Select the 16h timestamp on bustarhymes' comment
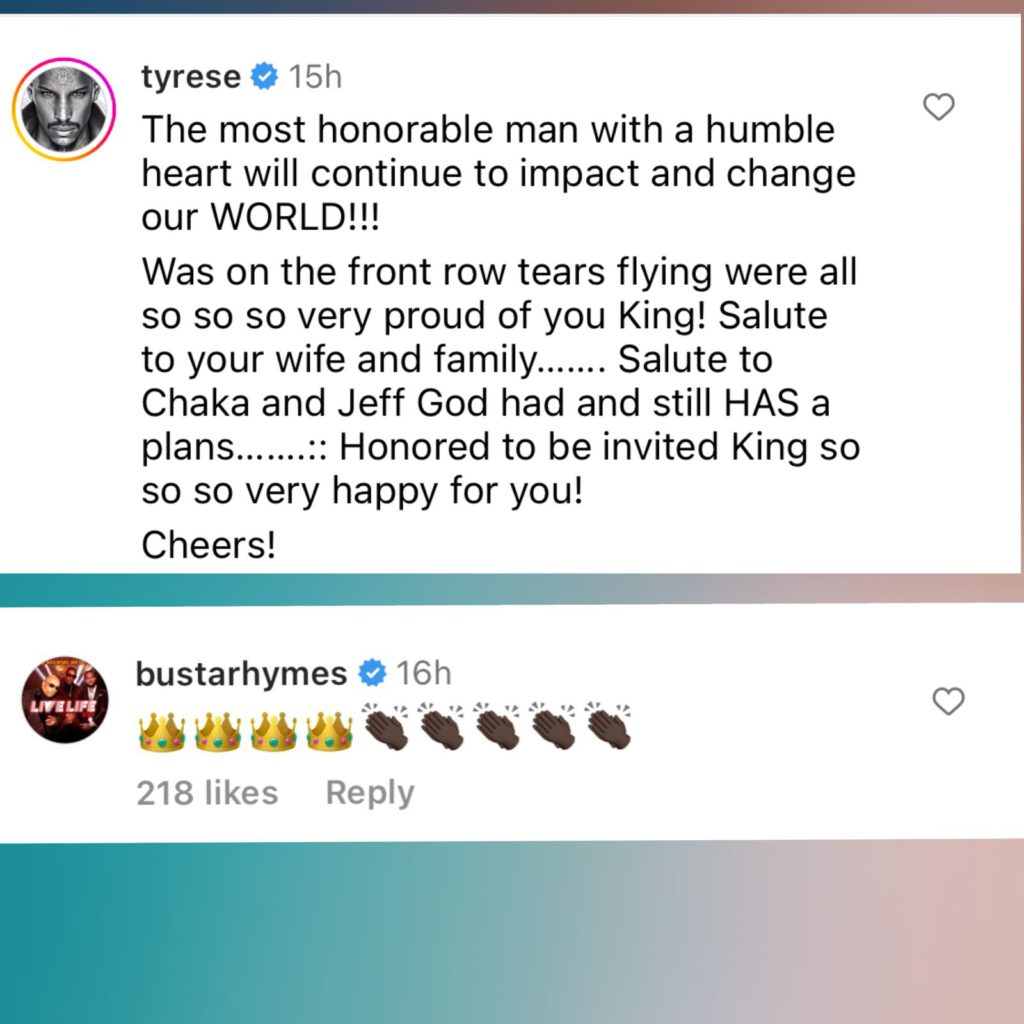This screenshot has height=1024, width=1024. [x=424, y=673]
